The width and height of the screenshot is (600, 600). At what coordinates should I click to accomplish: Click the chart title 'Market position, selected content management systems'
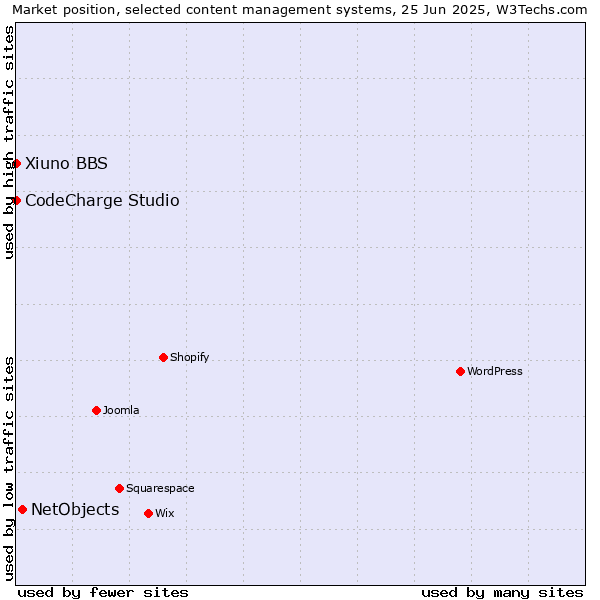[204, 10]
